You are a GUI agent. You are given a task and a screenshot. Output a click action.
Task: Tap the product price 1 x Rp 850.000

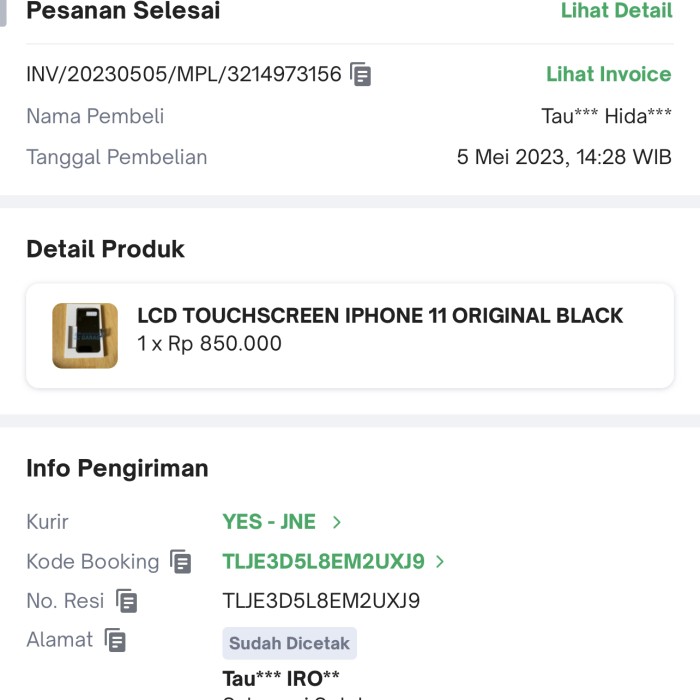(x=209, y=344)
